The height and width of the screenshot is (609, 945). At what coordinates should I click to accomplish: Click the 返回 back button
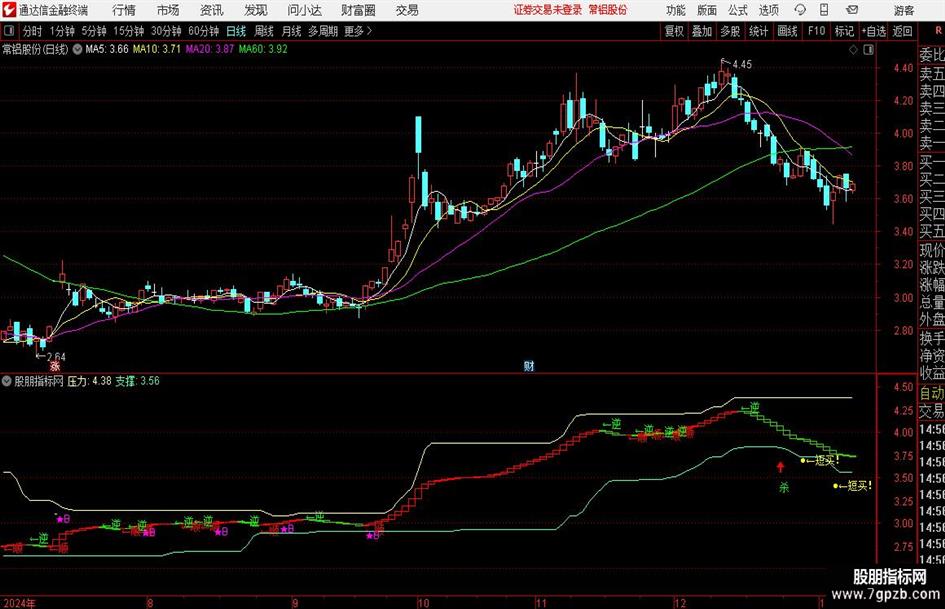(x=902, y=31)
